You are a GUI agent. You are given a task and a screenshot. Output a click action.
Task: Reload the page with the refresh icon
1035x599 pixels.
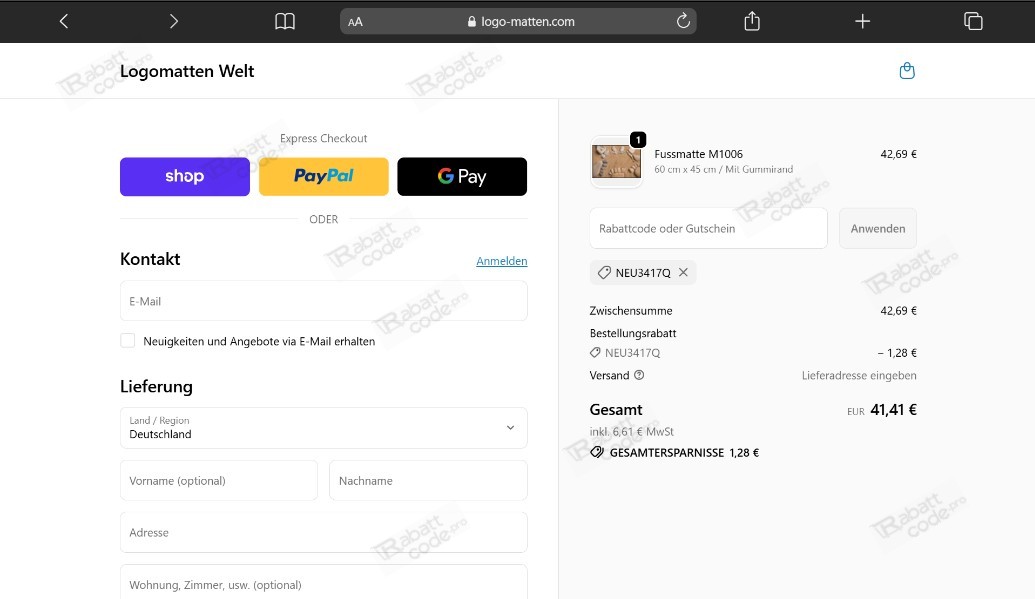coord(683,21)
